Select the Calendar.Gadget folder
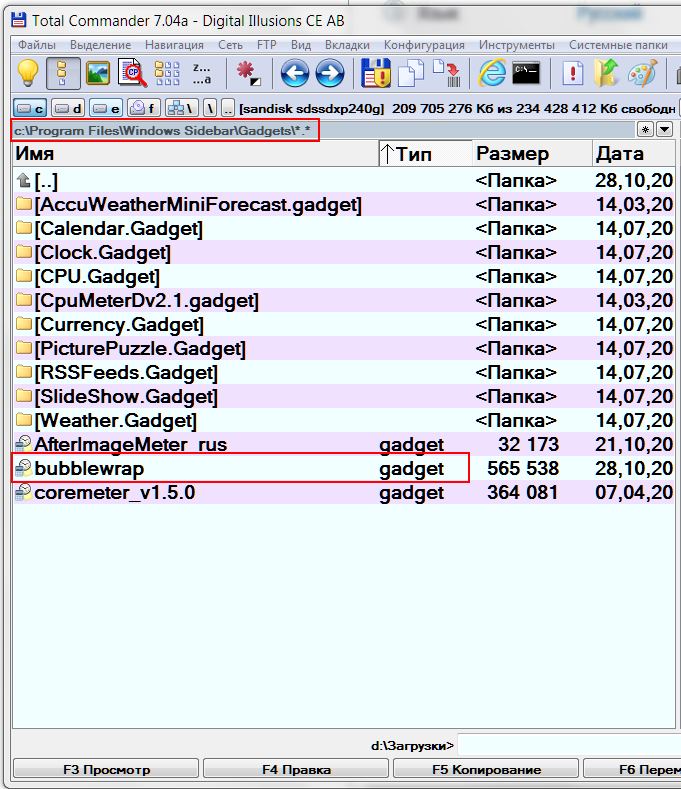 [x=343, y=228]
